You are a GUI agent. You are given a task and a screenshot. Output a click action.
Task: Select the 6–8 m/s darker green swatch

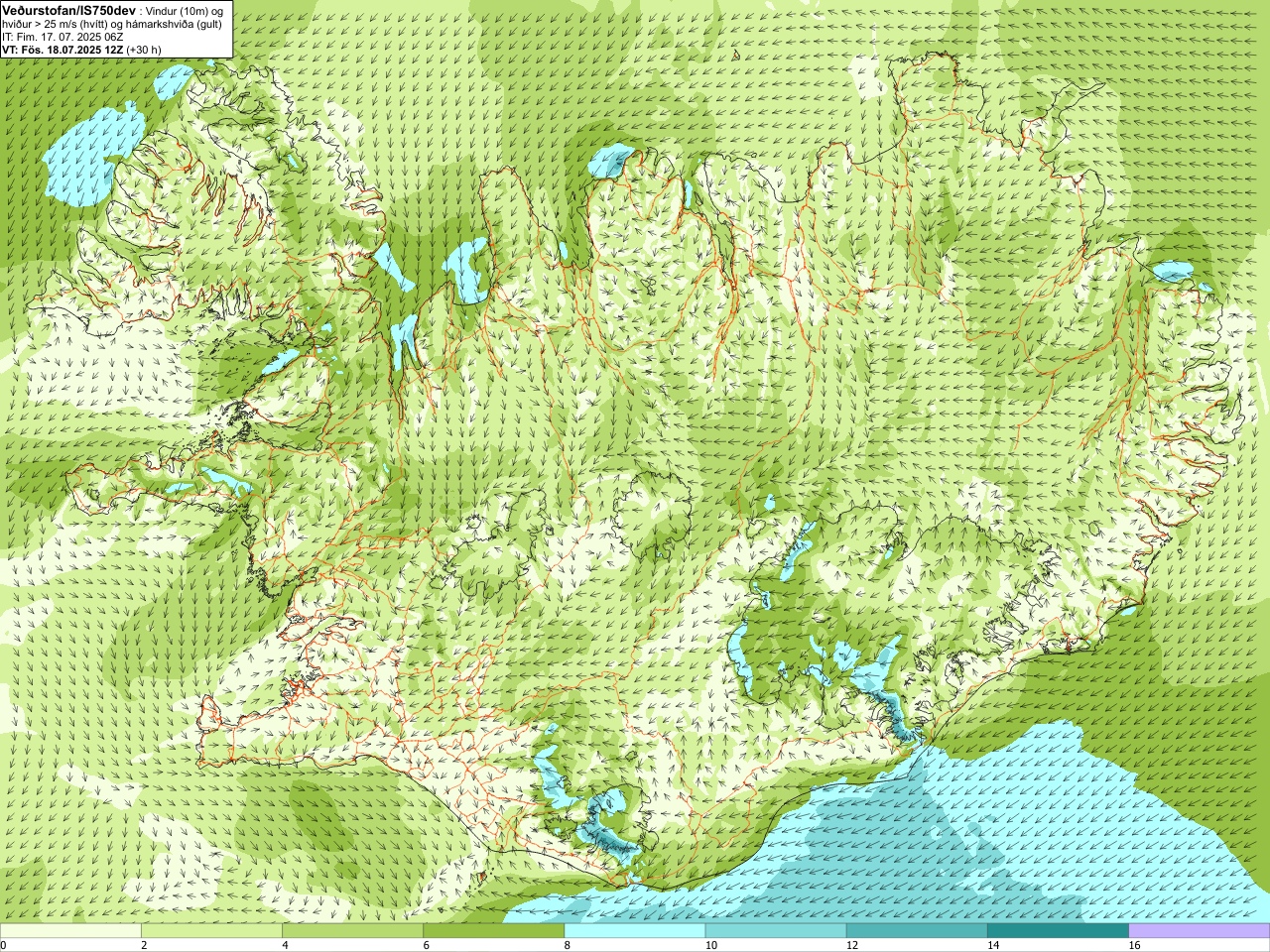pos(494,930)
